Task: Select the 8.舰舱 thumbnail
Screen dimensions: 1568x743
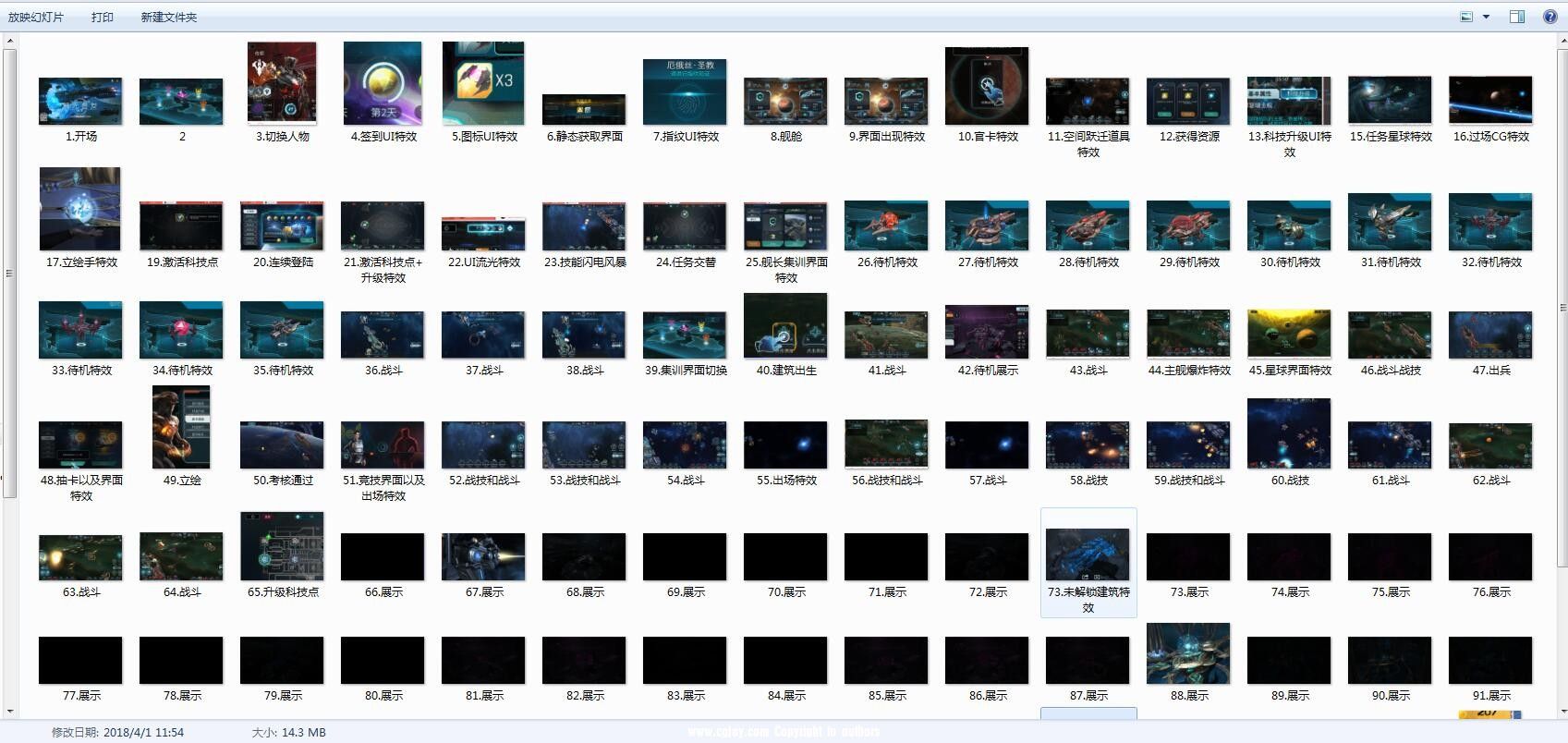Action: coord(785,101)
